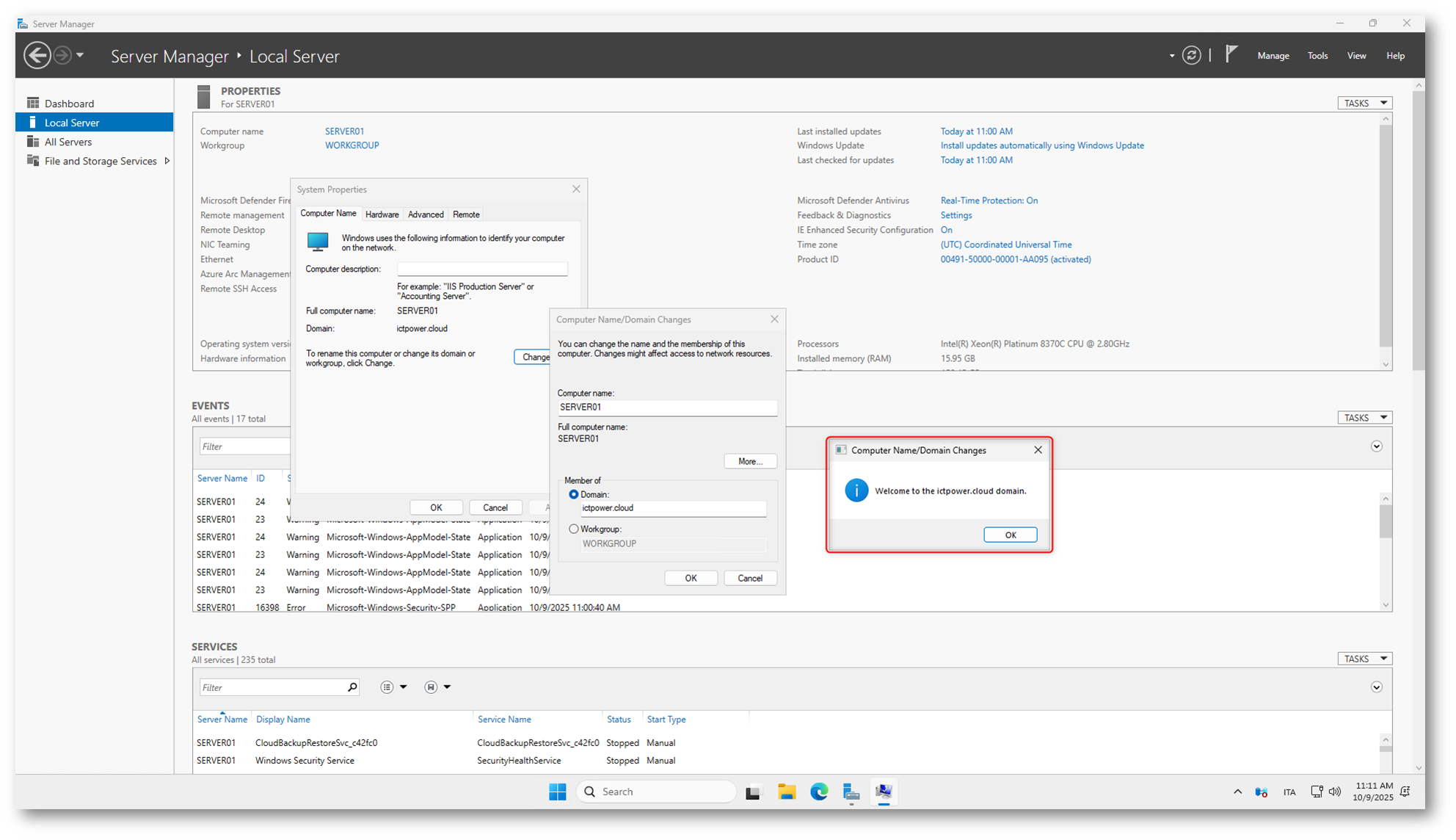Collapse the Services filter chevron
1456x840 pixels.
coord(1376,687)
